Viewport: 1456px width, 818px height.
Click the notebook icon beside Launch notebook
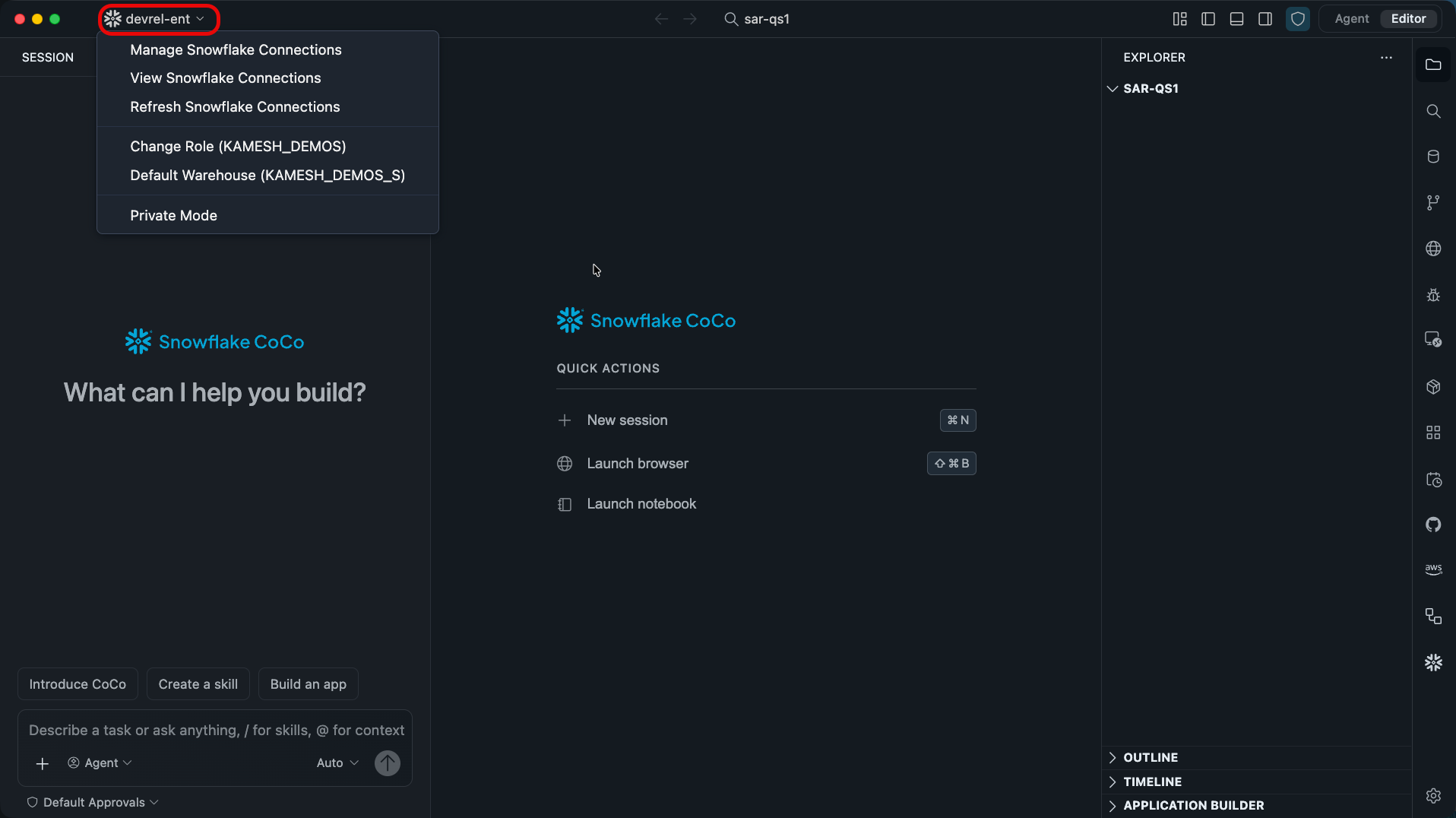[x=565, y=505]
